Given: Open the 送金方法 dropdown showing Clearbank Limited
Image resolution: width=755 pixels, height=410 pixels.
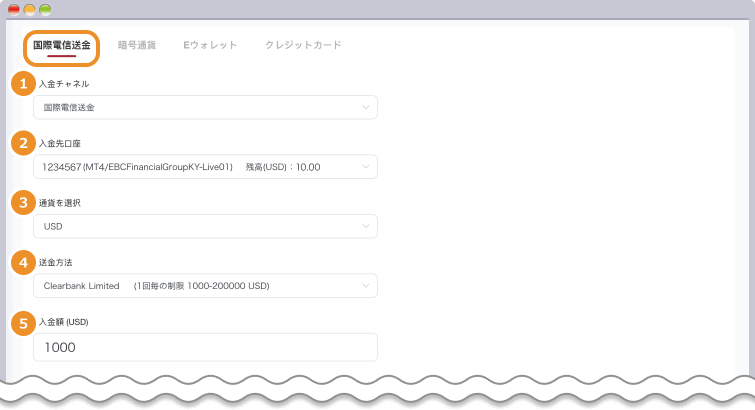Looking at the screenshot, I should (x=205, y=286).
